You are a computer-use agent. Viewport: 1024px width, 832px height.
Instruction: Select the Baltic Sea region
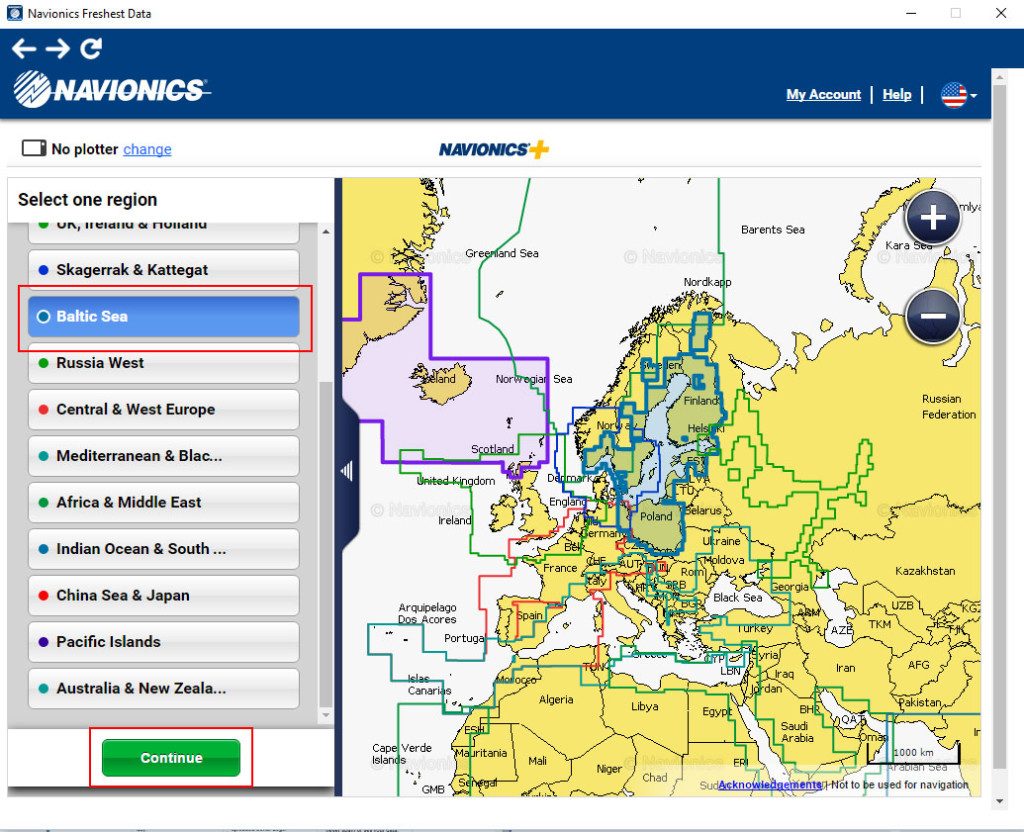(x=164, y=317)
